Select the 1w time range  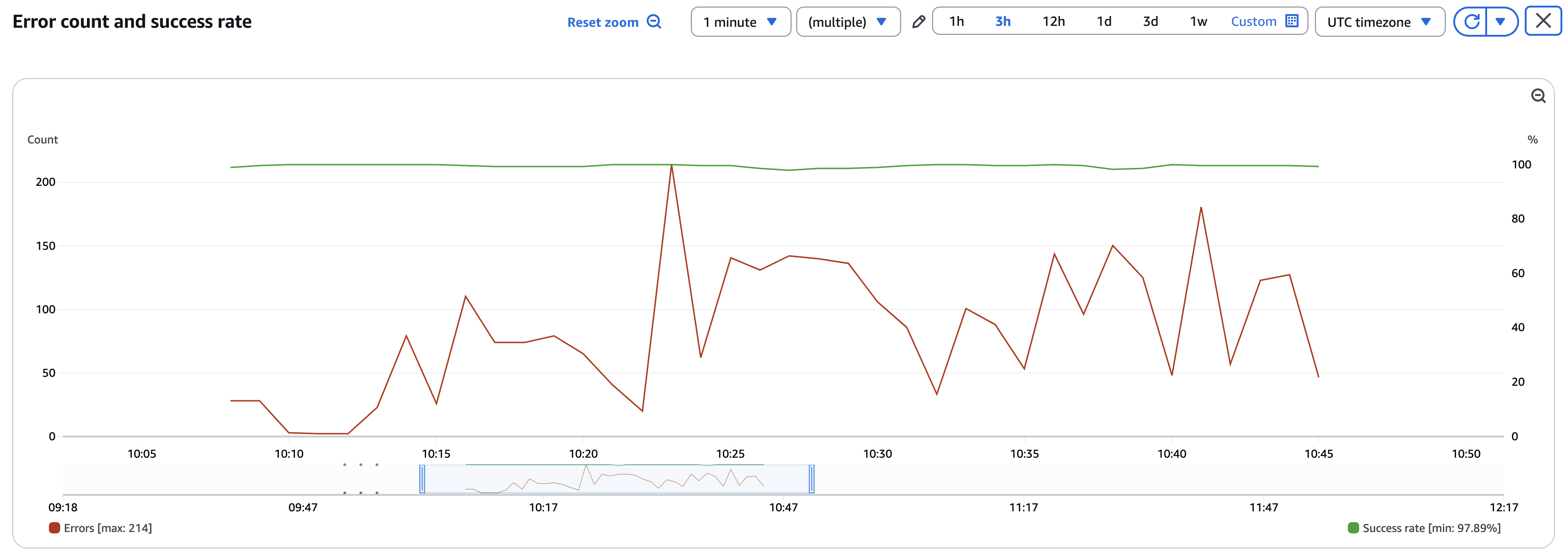click(x=1198, y=21)
